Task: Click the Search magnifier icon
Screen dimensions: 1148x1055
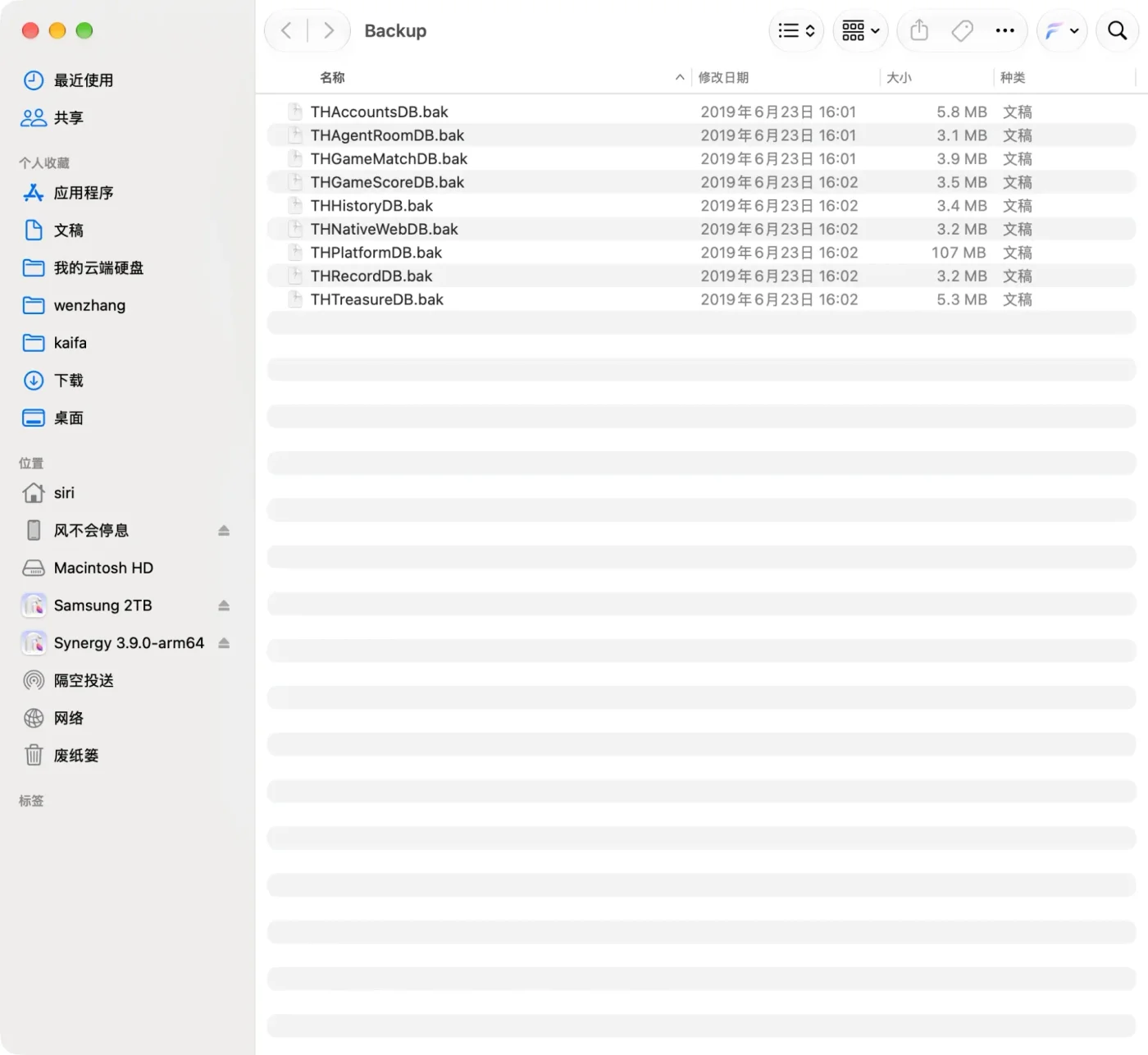Action: click(1117, 31)
